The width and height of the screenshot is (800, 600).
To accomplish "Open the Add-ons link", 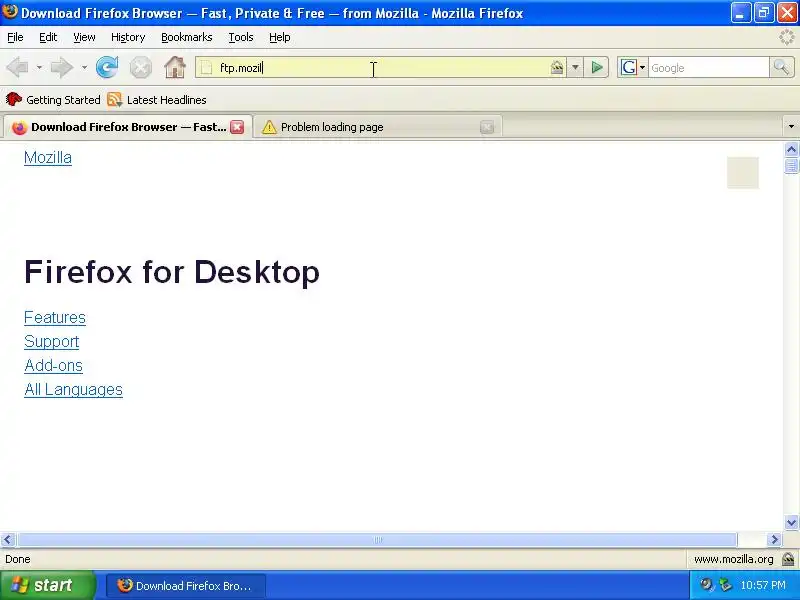I will (53, 365).
